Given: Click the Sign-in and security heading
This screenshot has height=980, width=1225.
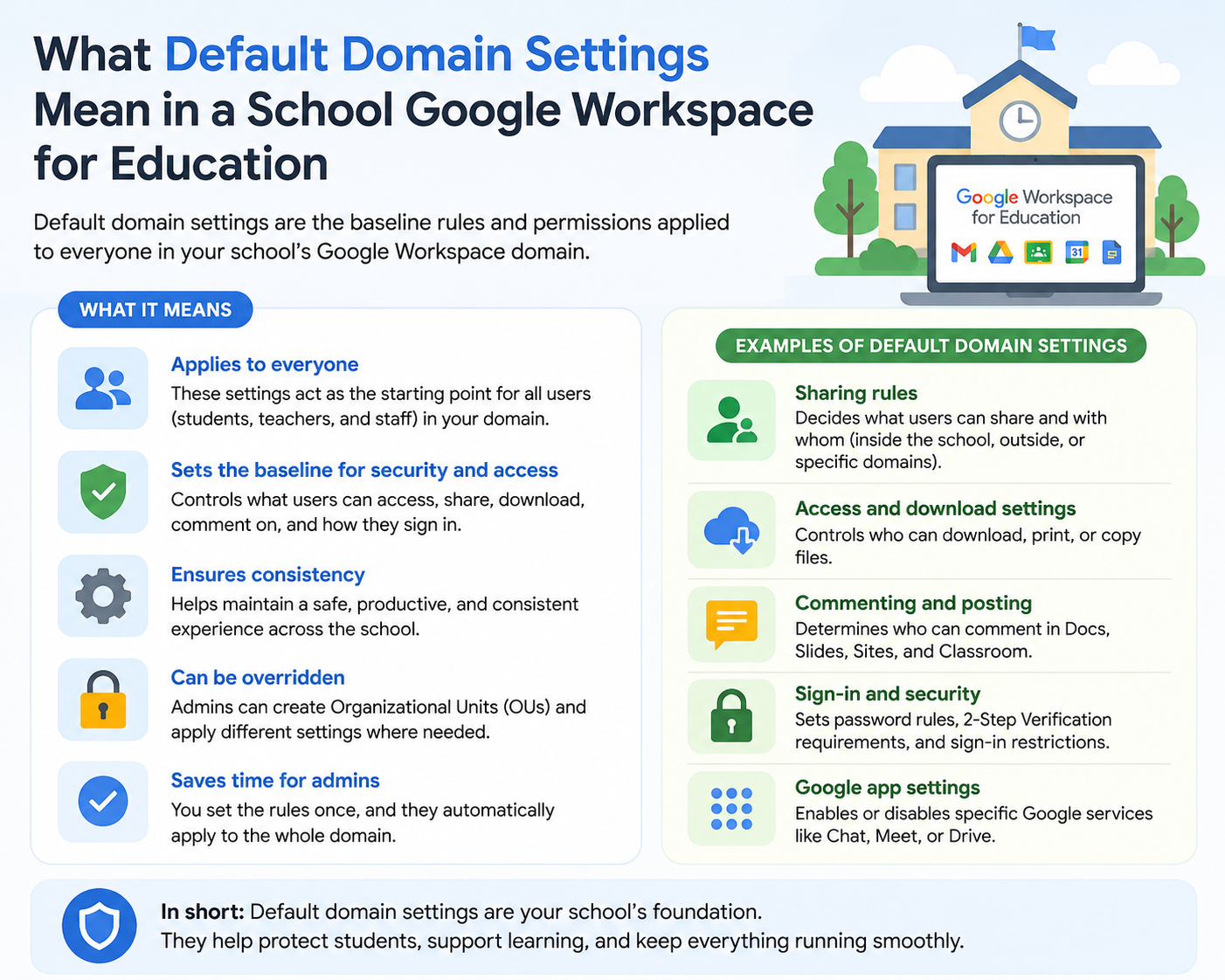Looking at the screenshot, I should click(888, 694).
